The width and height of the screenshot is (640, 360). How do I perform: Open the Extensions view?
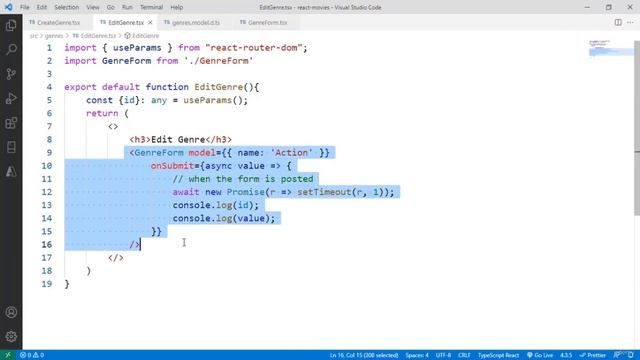11,123
